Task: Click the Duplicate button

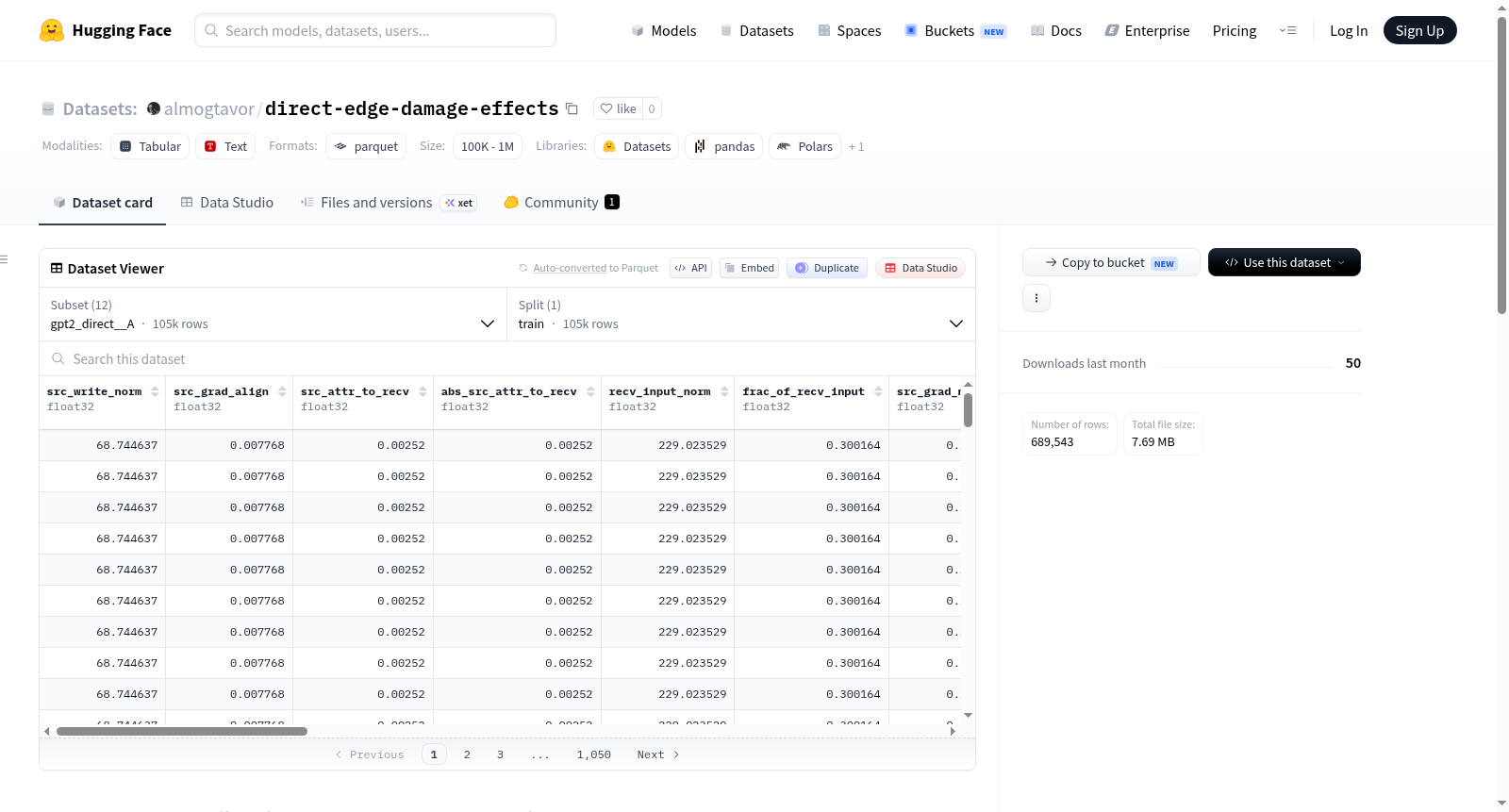Action: tap(827, 268)
